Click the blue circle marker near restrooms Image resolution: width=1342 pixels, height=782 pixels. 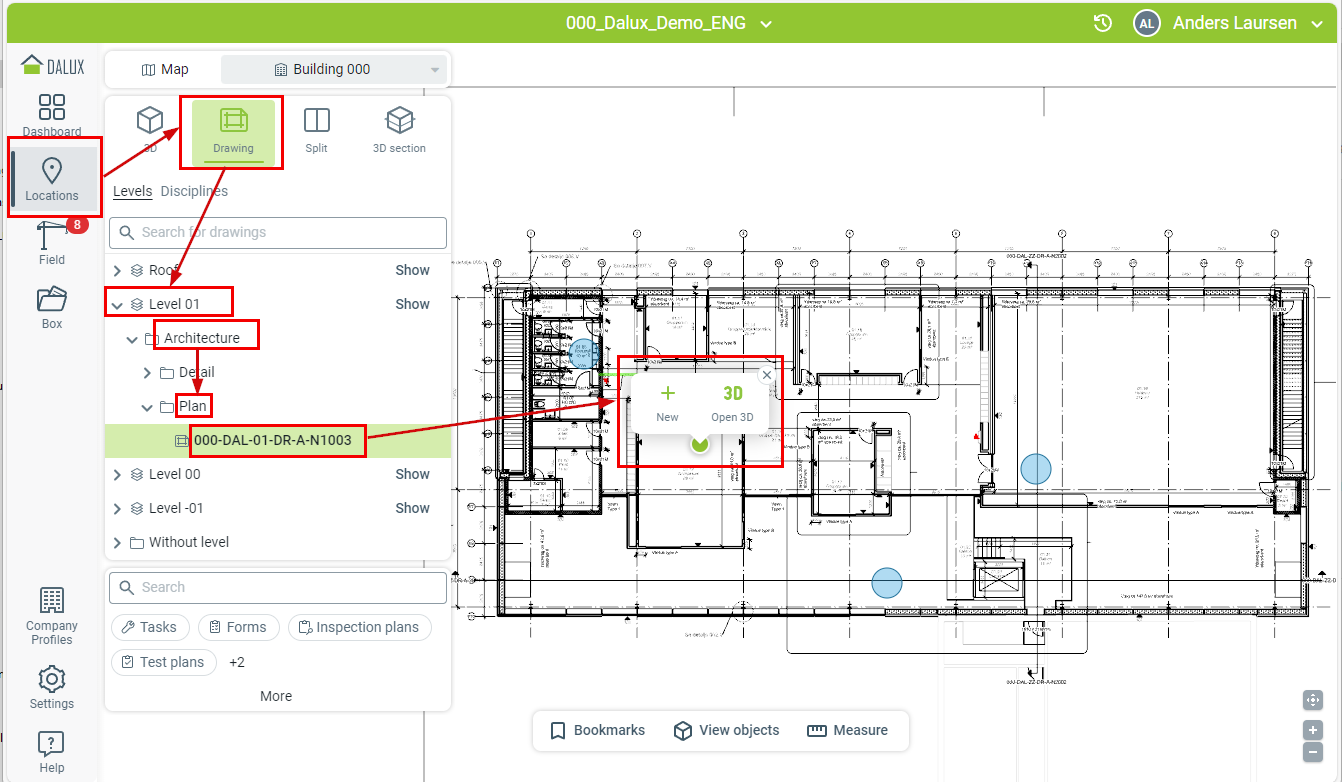(584, 352)
